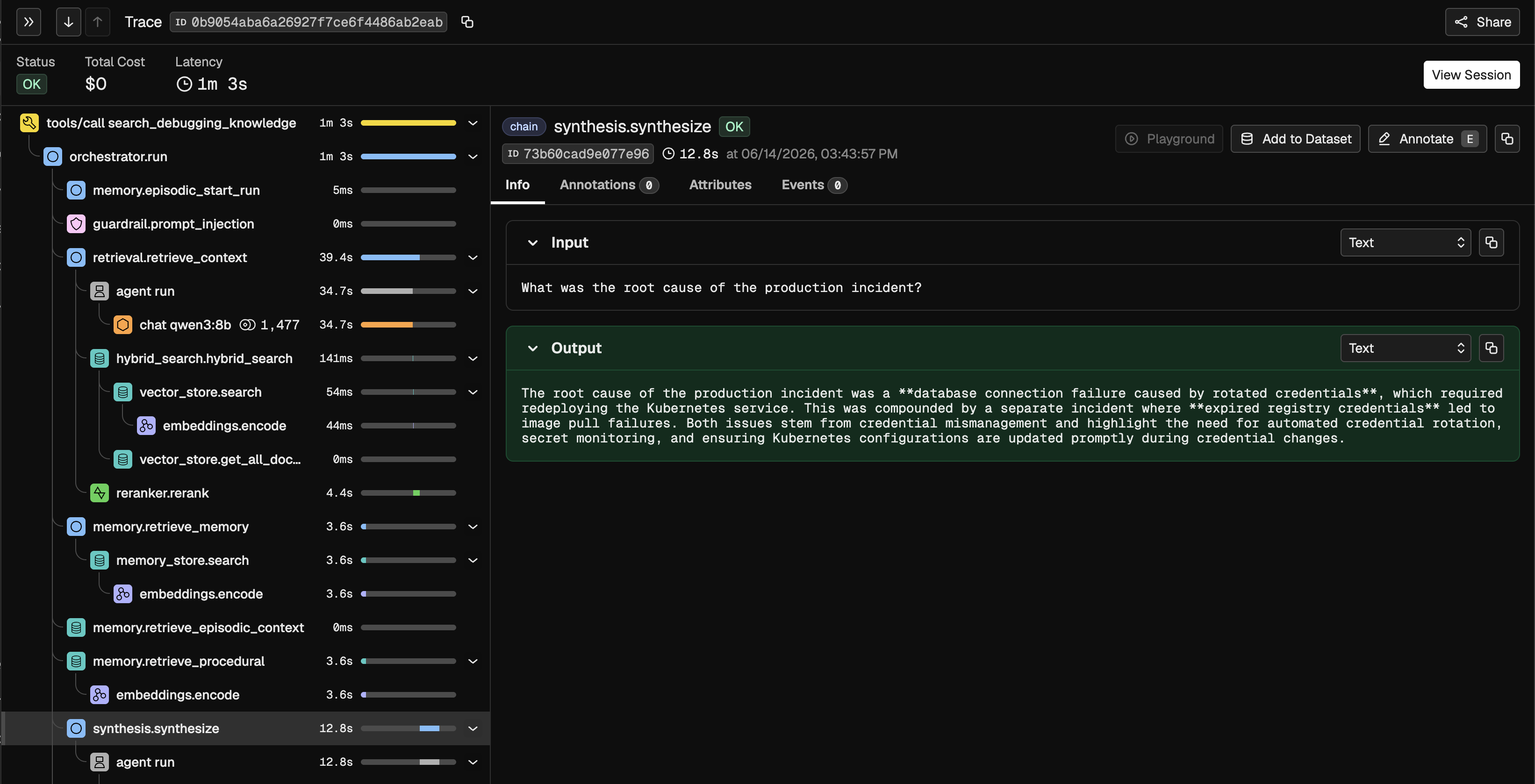The image size is (1535, 784).
Task: Click the OK status badge under Status
Action: (32, 84)
